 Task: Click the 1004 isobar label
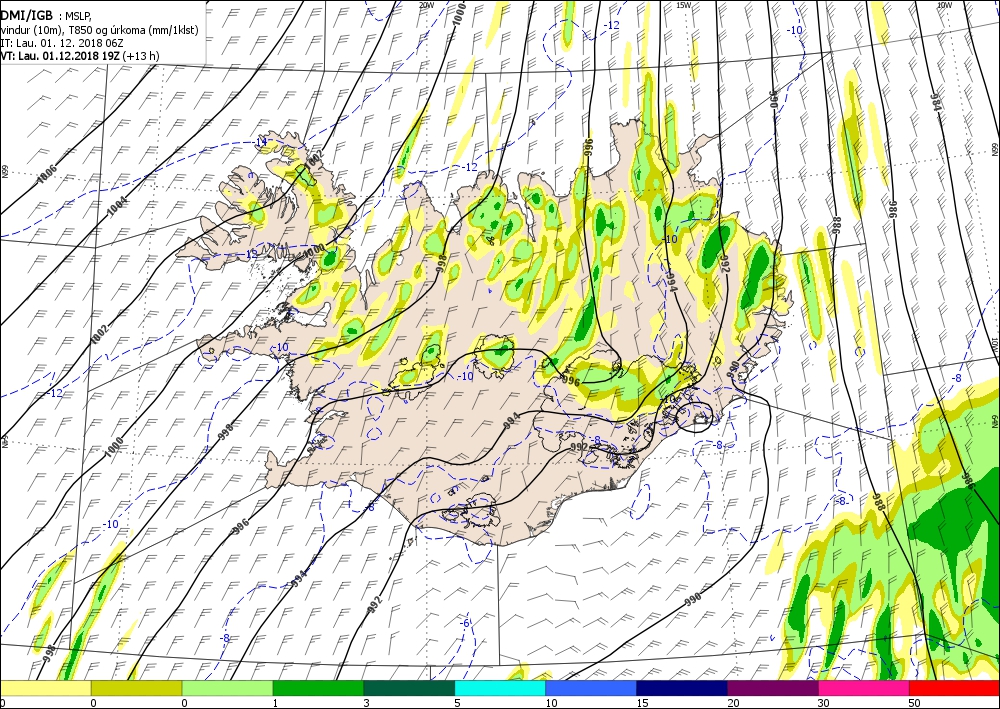tap(117, 205)
